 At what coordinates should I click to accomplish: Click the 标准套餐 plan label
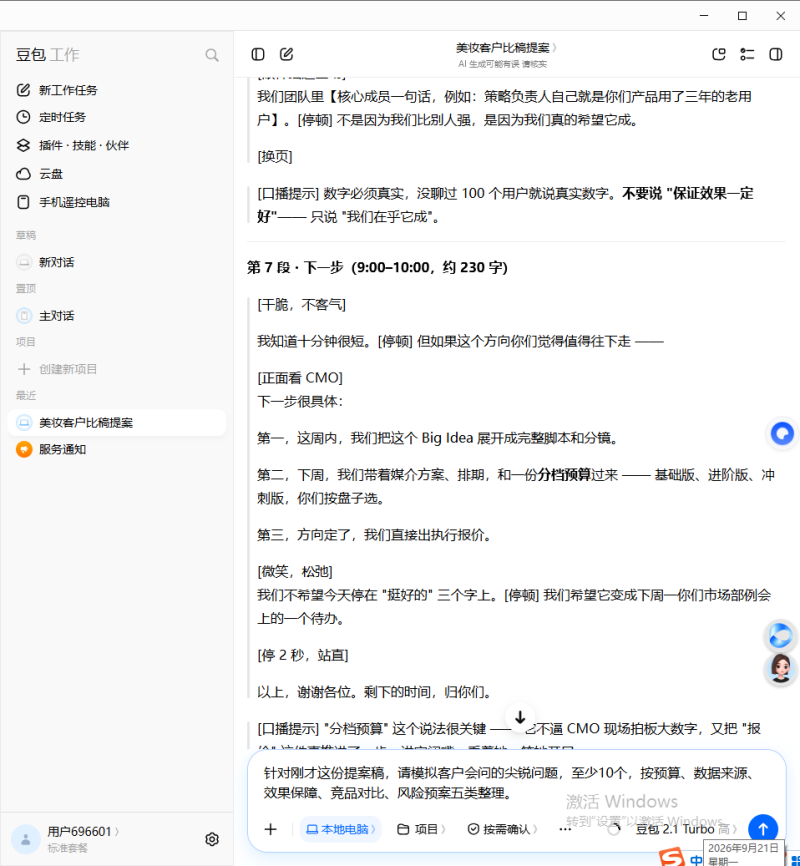[67, 848]
